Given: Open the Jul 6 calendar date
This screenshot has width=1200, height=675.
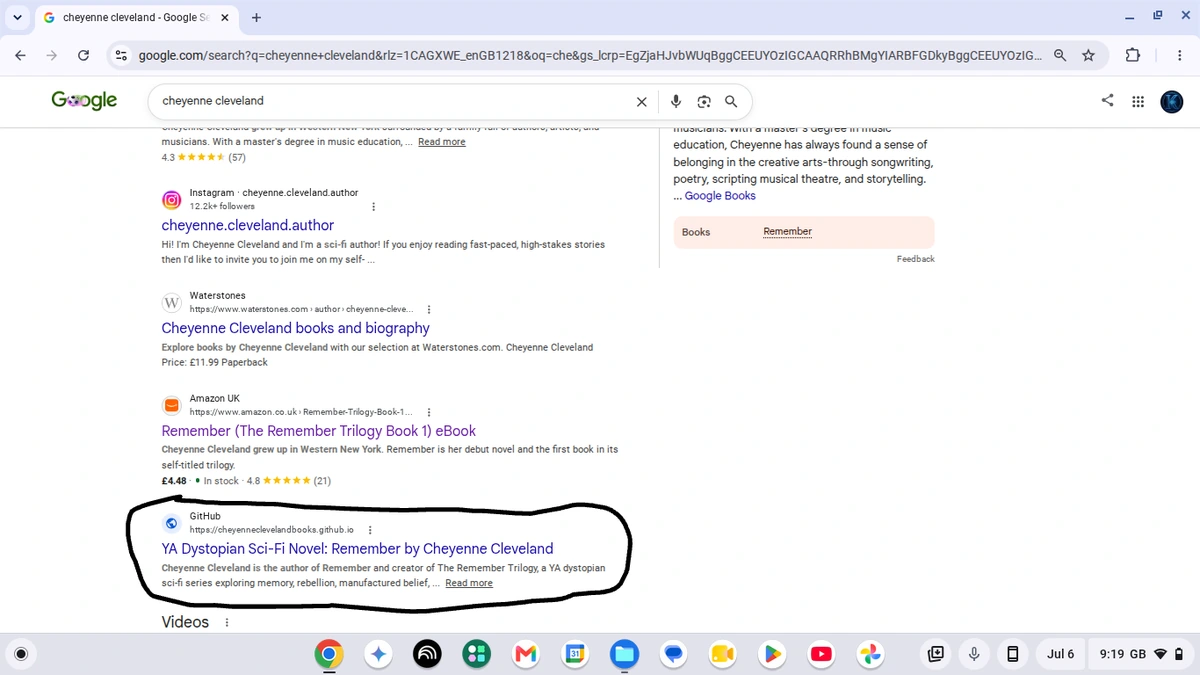Looking at the screenshot, I should [x=1060, y=654].
